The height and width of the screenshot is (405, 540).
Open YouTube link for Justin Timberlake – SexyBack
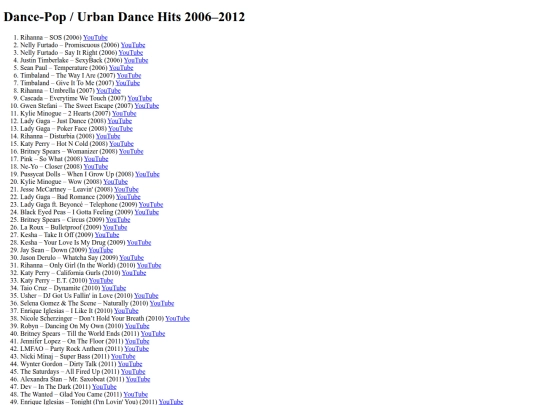136,60
